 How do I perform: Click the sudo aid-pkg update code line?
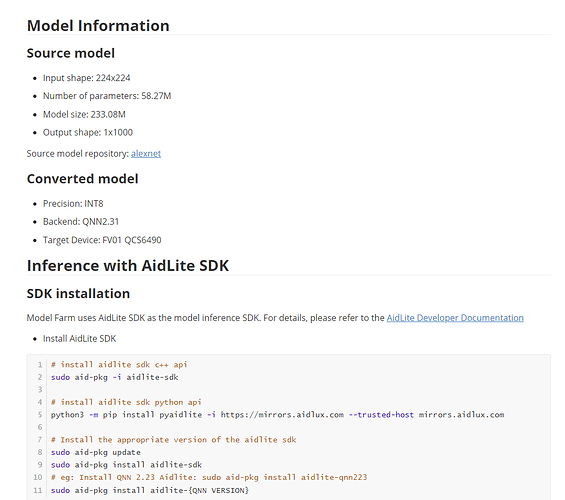(96, 452)
